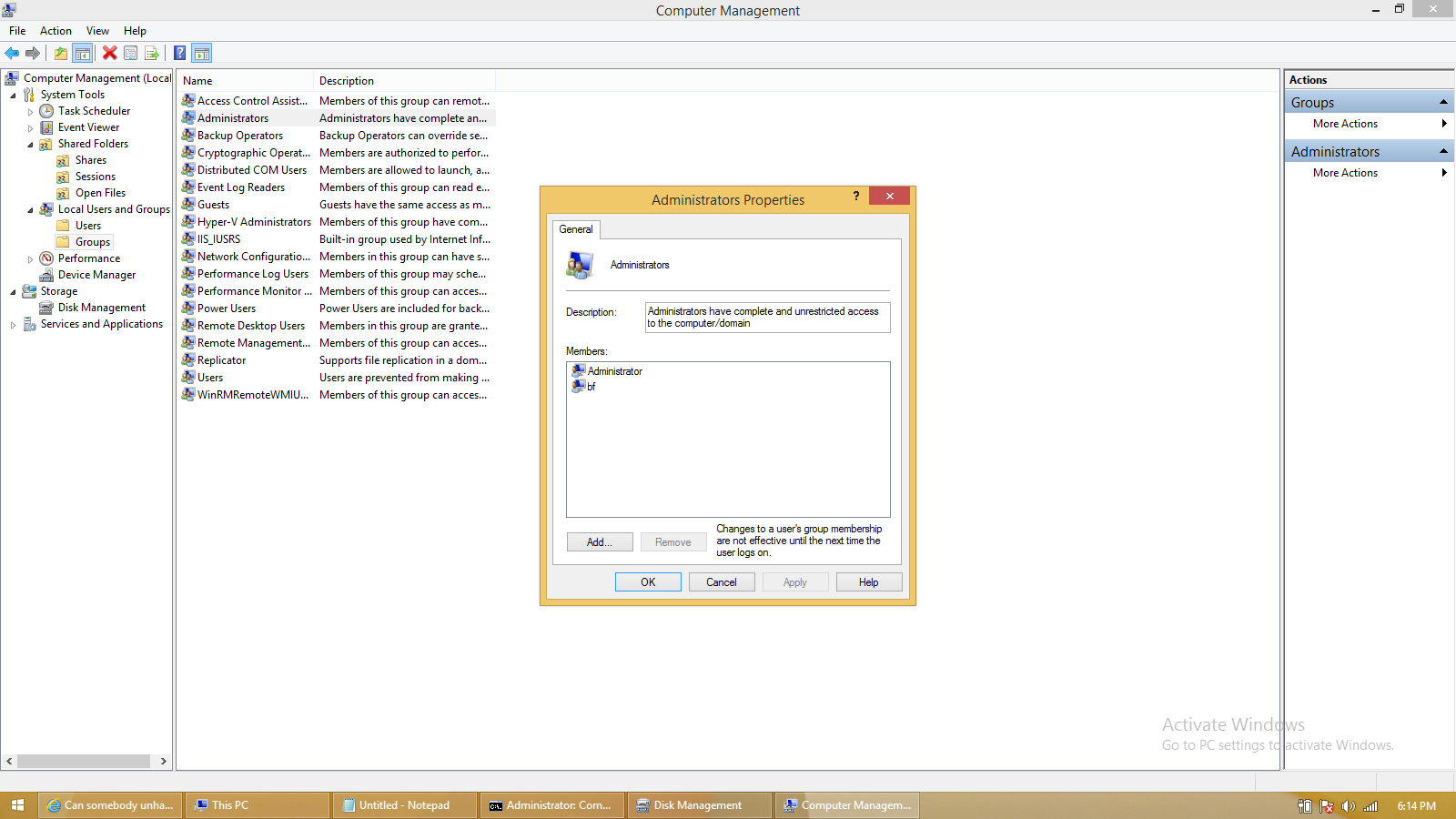
Task: Click the Add... button
Action: (600, 542)
